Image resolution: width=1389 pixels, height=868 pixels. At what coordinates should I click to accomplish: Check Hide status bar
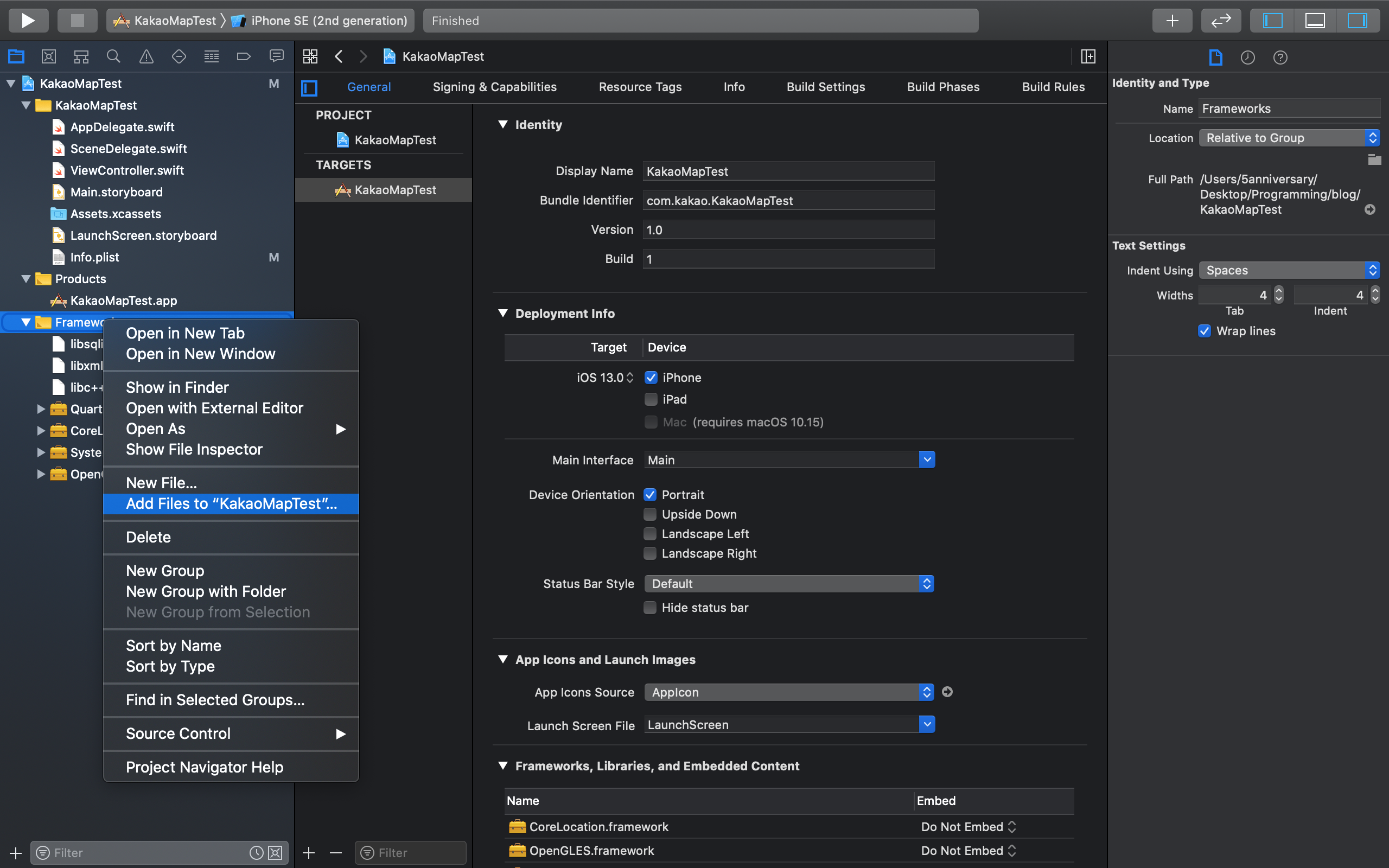click(649, 608)
